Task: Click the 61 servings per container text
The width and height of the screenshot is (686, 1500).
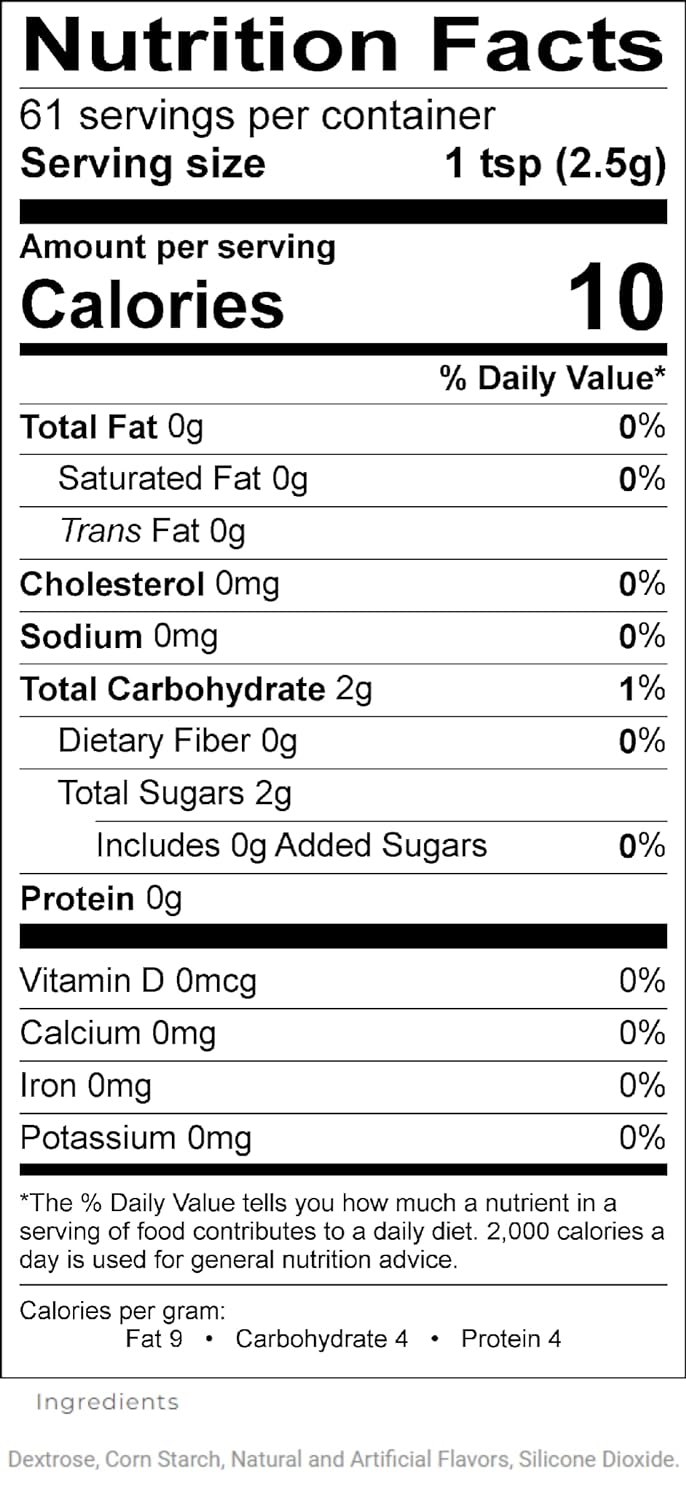Action: point(257,117)
